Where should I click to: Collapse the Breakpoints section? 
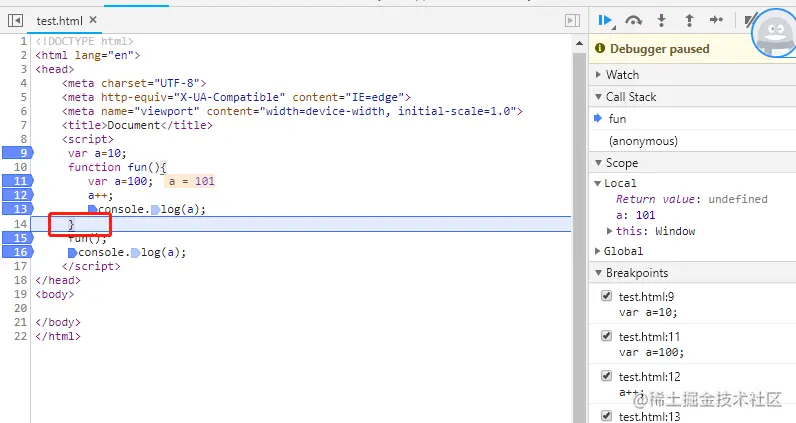click(x=598, y=273)
